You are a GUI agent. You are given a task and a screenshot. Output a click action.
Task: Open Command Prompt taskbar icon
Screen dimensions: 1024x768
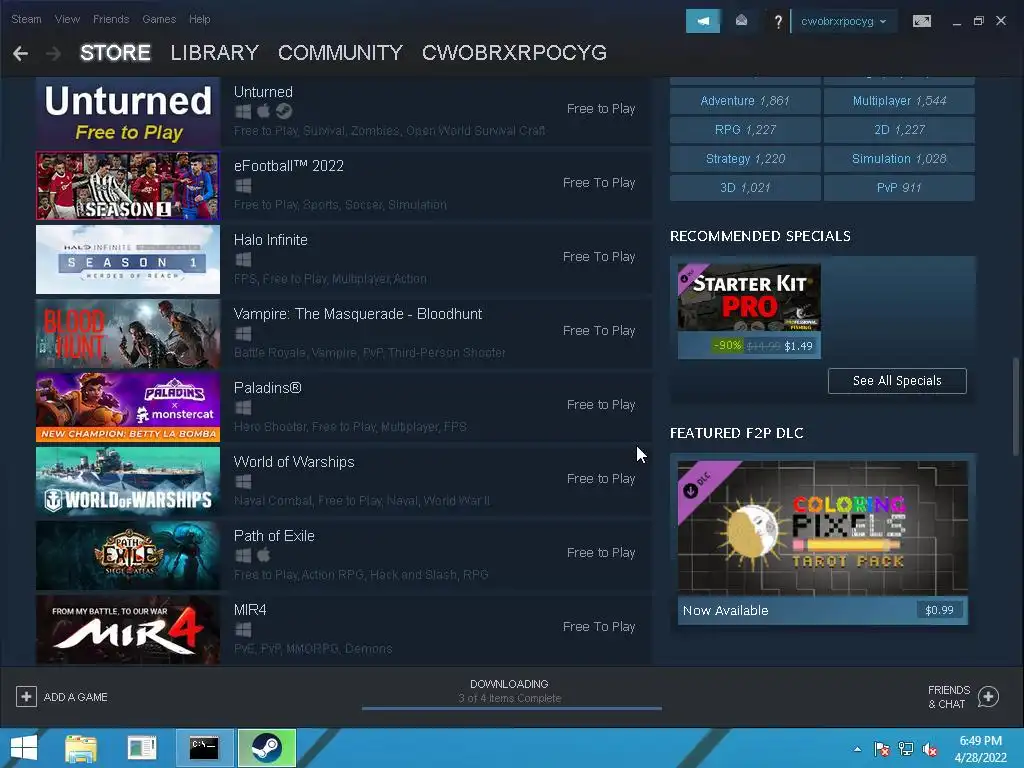click(x=204, y=748)
